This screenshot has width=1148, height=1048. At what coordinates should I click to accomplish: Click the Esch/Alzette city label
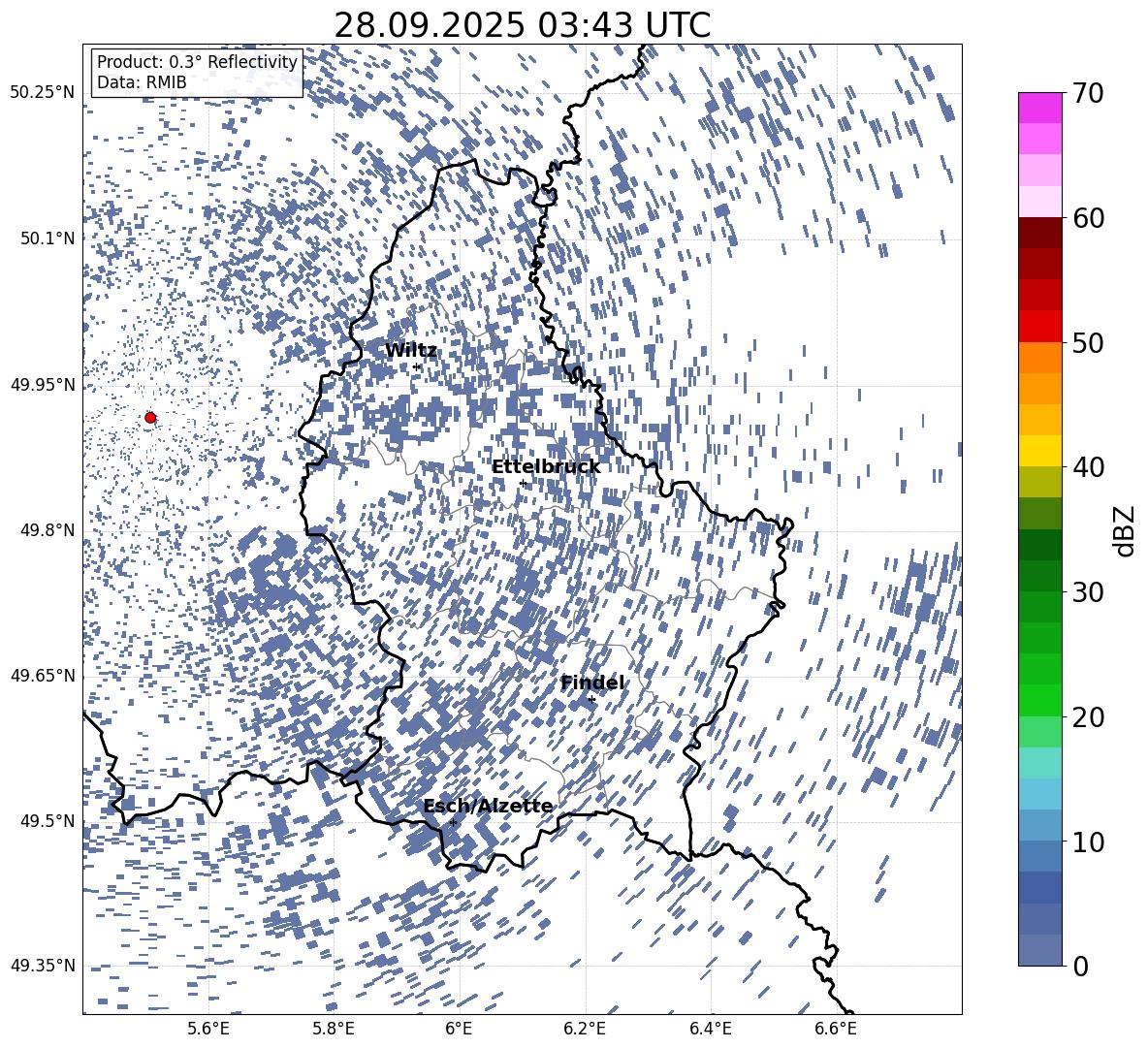click(x=488, y=806)
